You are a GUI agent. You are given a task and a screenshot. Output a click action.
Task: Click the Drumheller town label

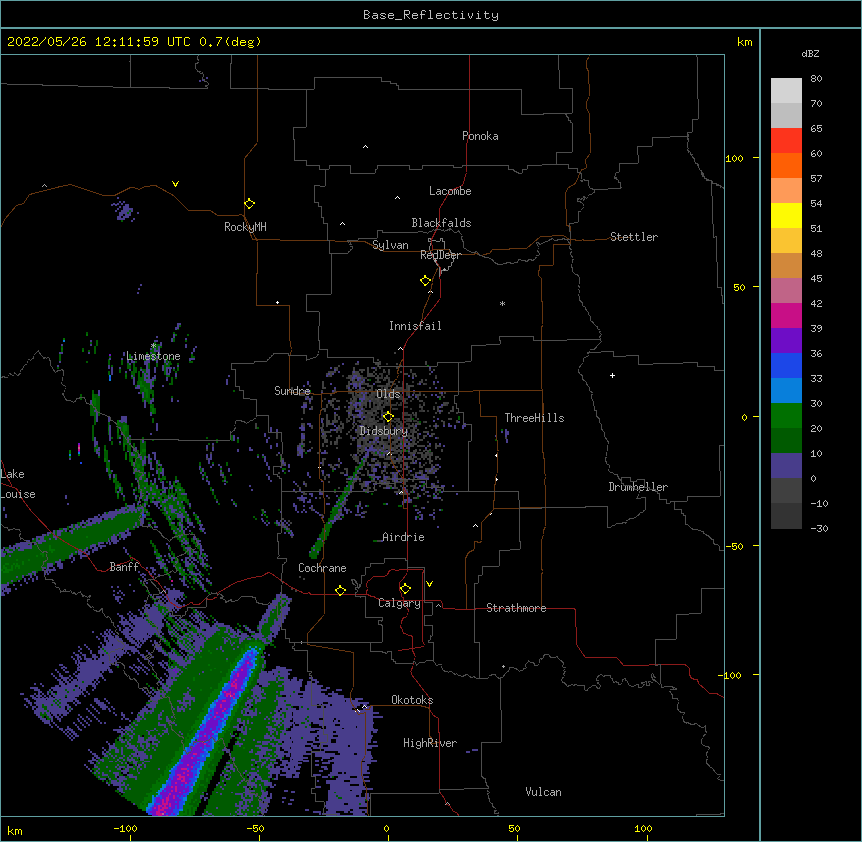(638, 487)
